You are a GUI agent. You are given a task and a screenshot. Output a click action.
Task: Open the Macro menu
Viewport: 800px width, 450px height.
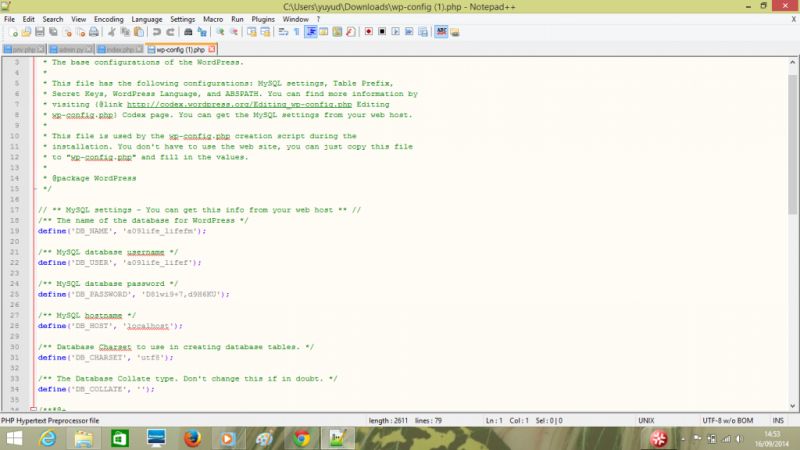pyautogui.click(x=213, y=19)
